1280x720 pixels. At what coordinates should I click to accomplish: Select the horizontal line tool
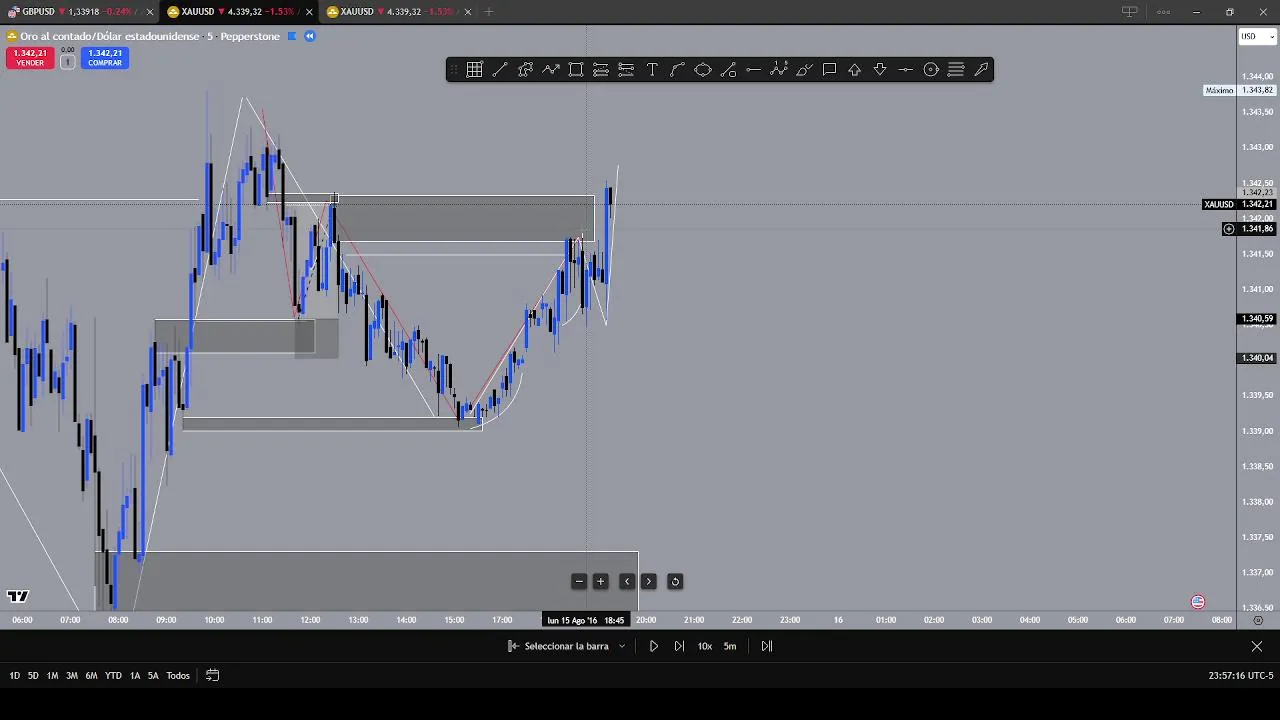(x=753, y=69)
